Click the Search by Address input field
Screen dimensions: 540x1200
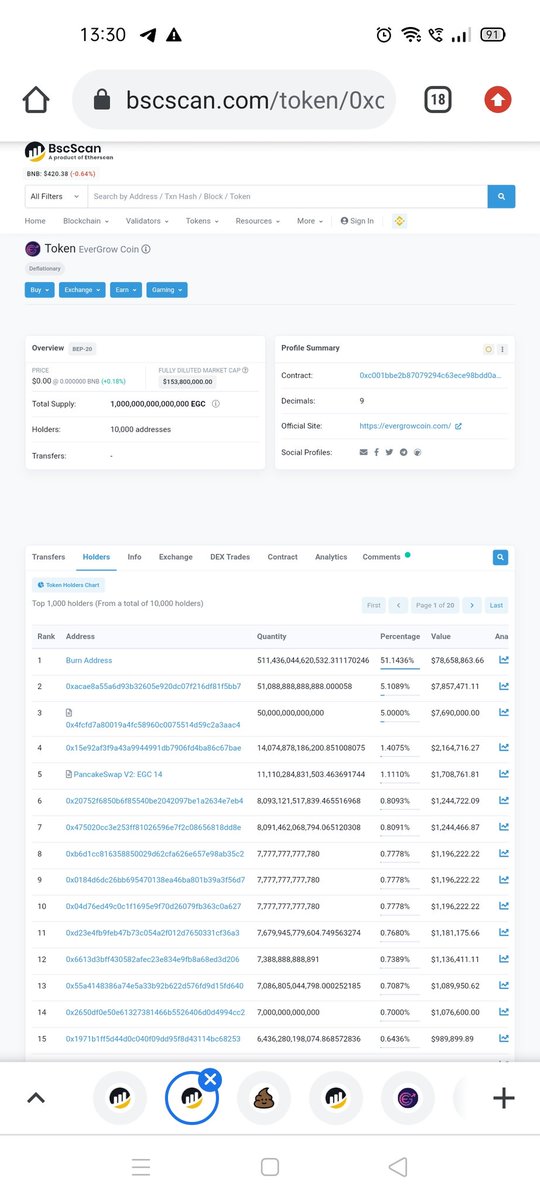(288, 196)
